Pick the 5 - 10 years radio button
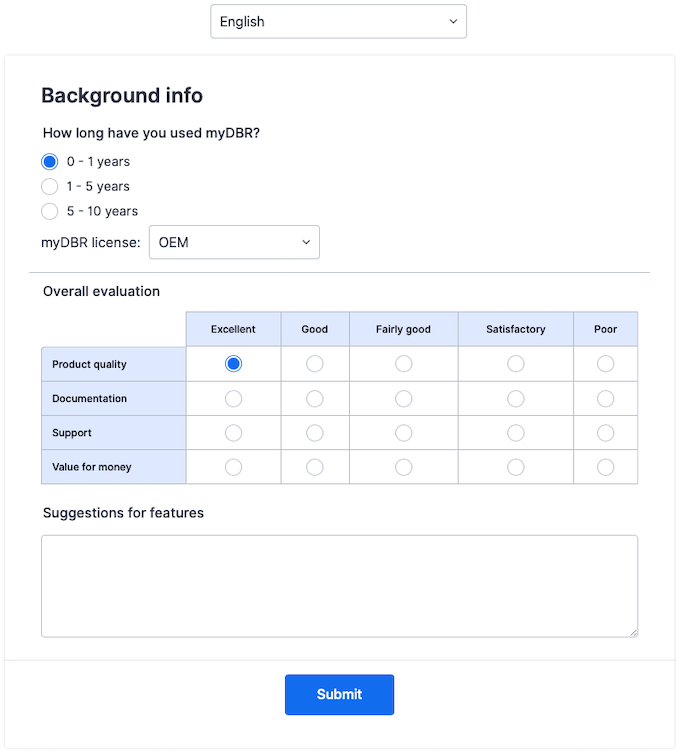Image resolution: width=681 pixels, height=753 pixels. click(50, 211)
